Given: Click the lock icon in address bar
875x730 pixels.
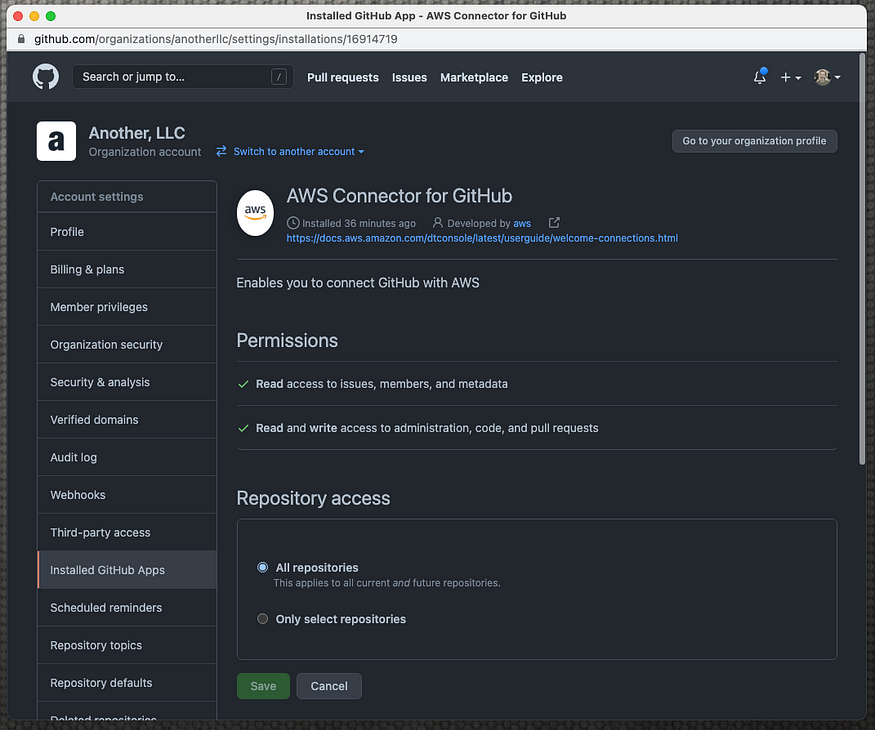Looking at the screenshot, I should point(21,39).
